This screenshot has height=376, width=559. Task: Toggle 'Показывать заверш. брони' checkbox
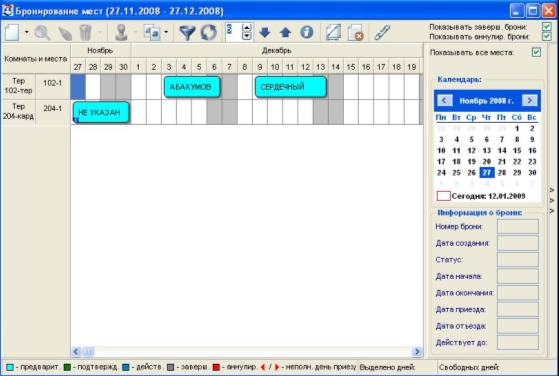[x=547, y=27]
